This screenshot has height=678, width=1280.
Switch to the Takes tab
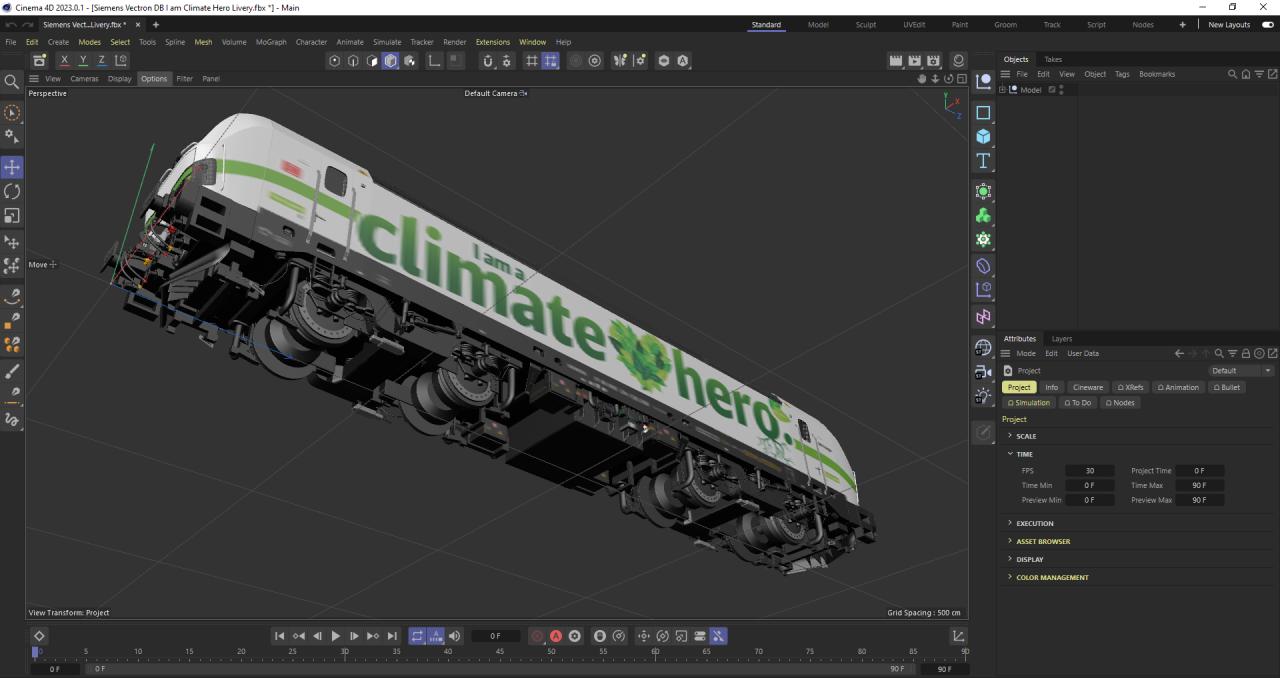pyautogui.click(x=1053, y=59)
